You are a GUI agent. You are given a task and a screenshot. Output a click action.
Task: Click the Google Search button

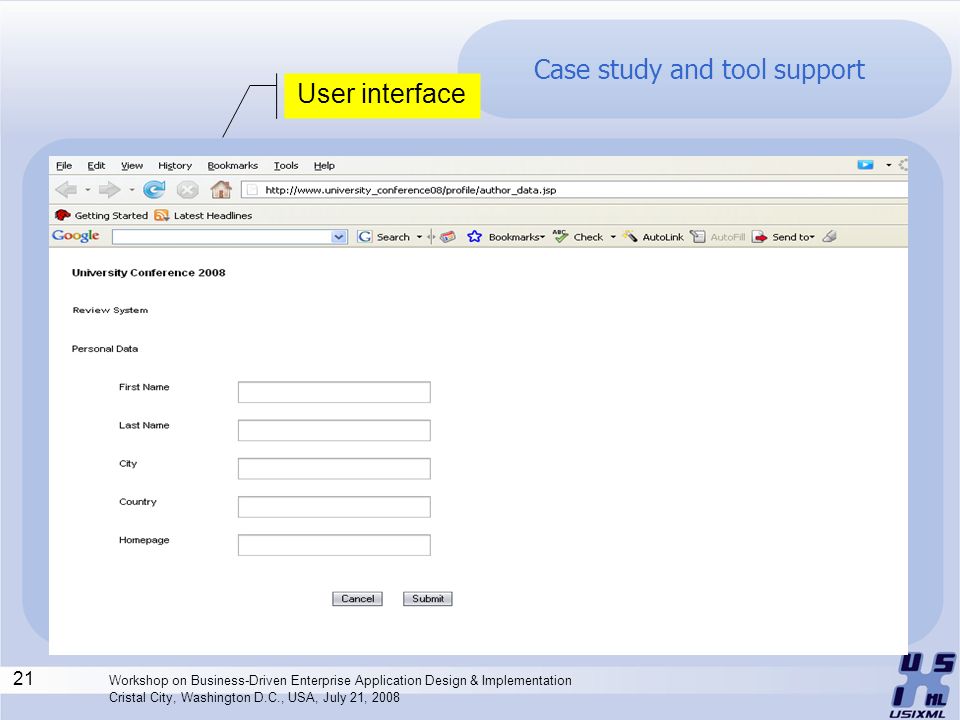[x=384, y=237]
